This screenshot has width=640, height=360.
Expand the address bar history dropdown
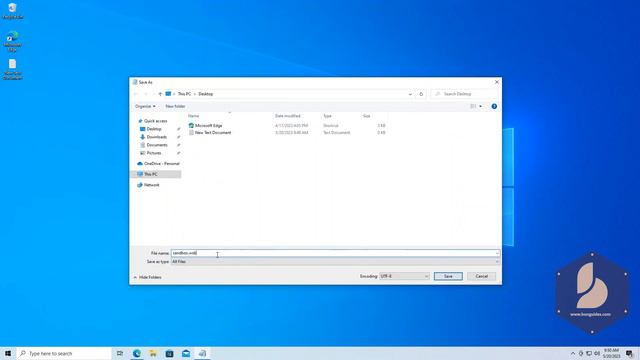point(410,94)
